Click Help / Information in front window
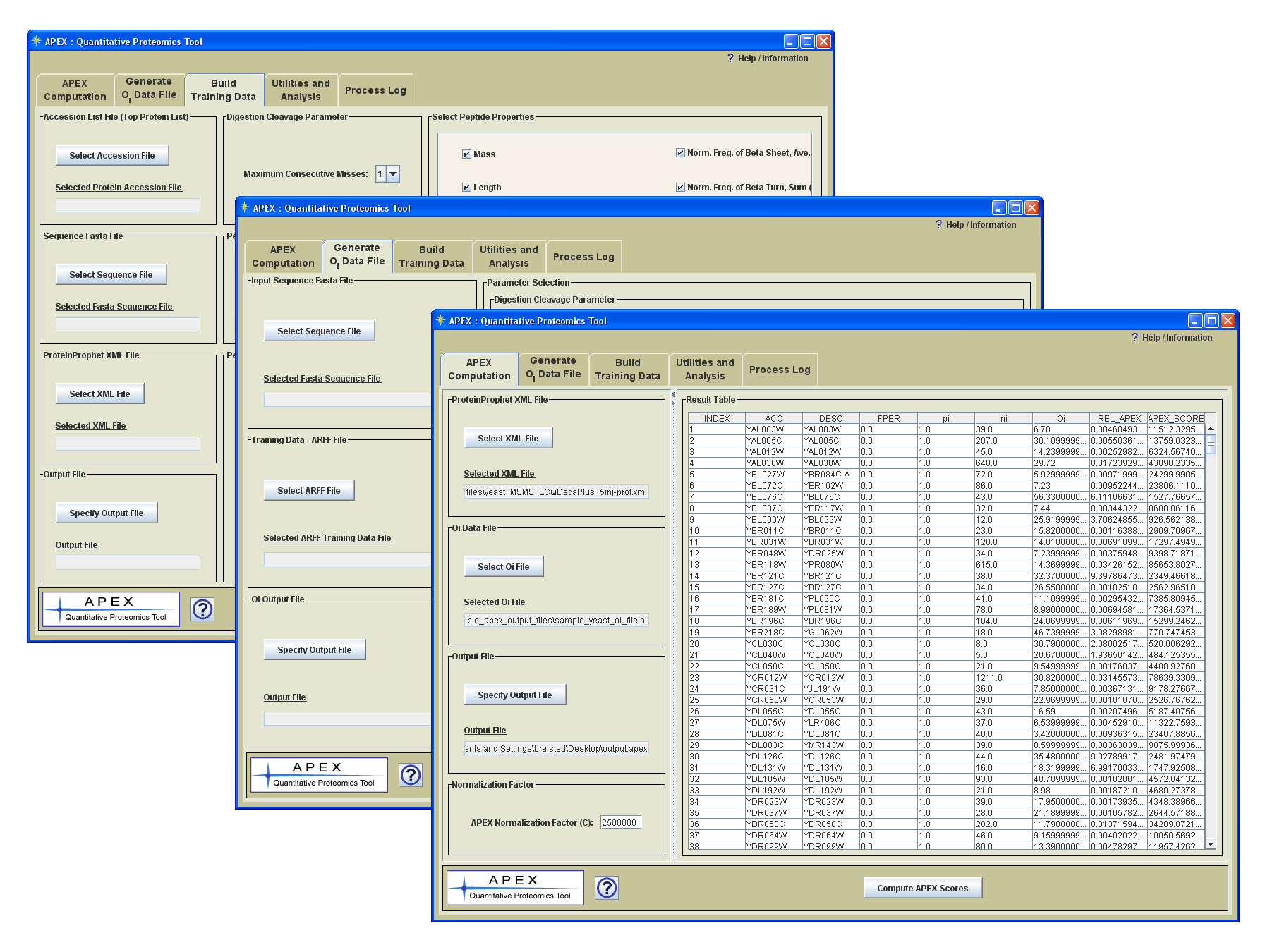Viewport: 1270px width, 952px height. pos(1172,338)
